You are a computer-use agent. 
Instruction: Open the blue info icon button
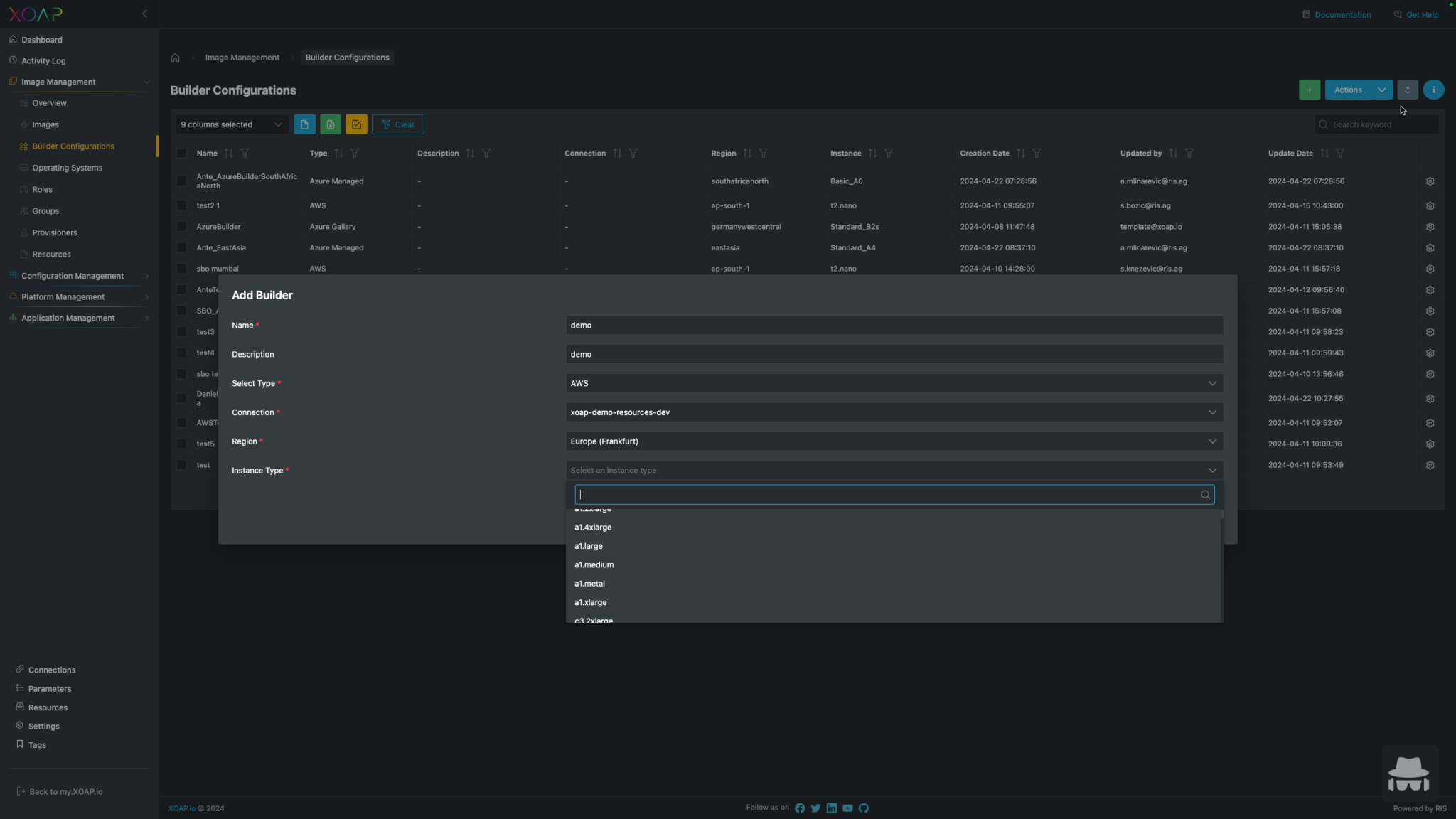(1433, 90)
